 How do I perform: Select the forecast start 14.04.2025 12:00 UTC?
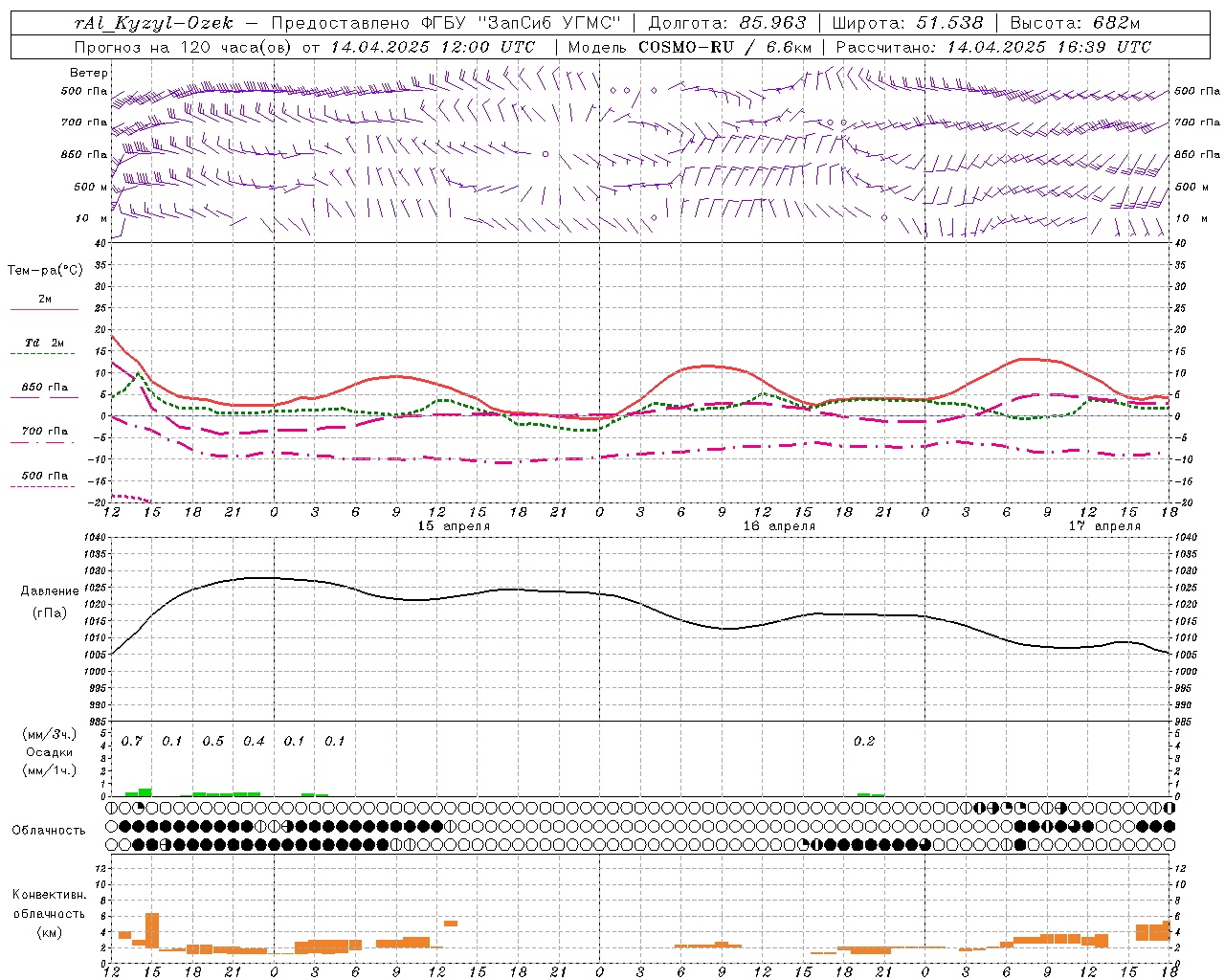(x=433, y=47)
